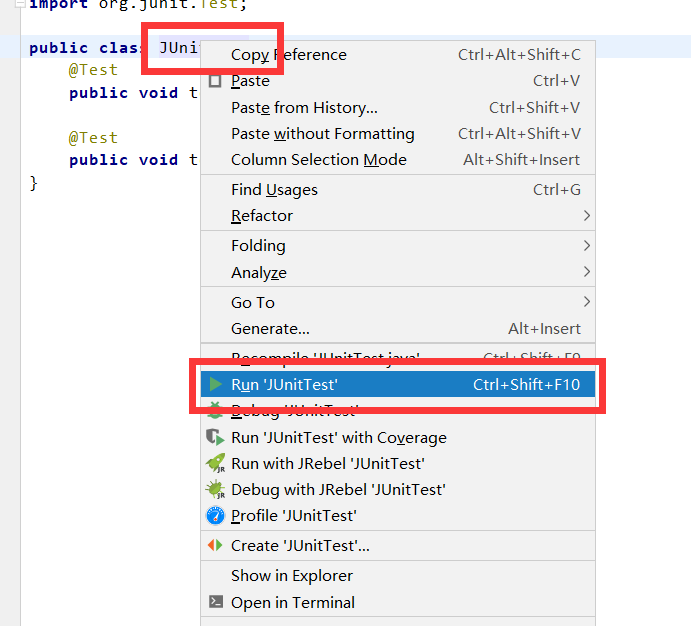Open Paste from History...
This screenshot has width=691, height=626.
pos(398,107)
